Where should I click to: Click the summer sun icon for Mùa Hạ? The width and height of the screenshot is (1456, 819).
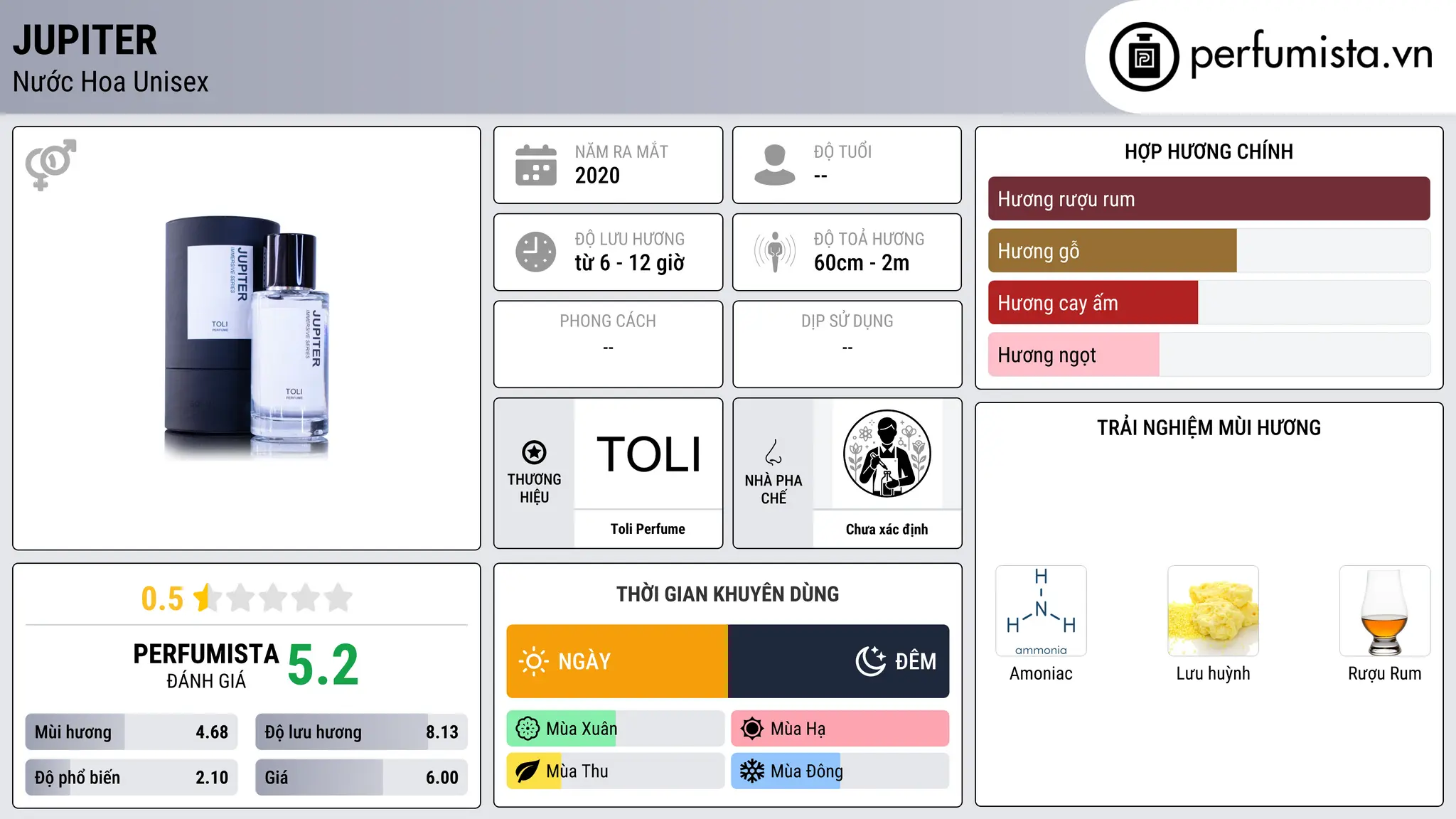pyautogui.click(x=752, y=729)
